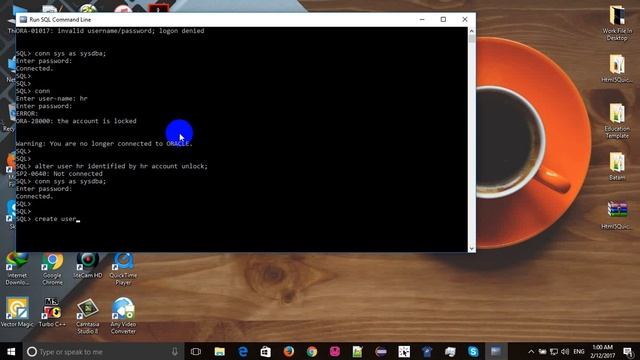Click the Cortana search box
This screenshot has height=360, width=640.
103,351
